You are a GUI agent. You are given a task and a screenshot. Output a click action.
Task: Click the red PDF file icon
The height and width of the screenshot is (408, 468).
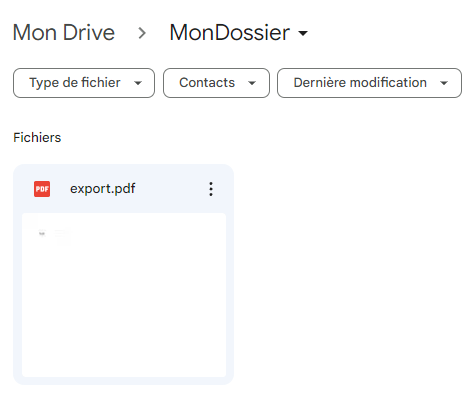coord(42,189)
